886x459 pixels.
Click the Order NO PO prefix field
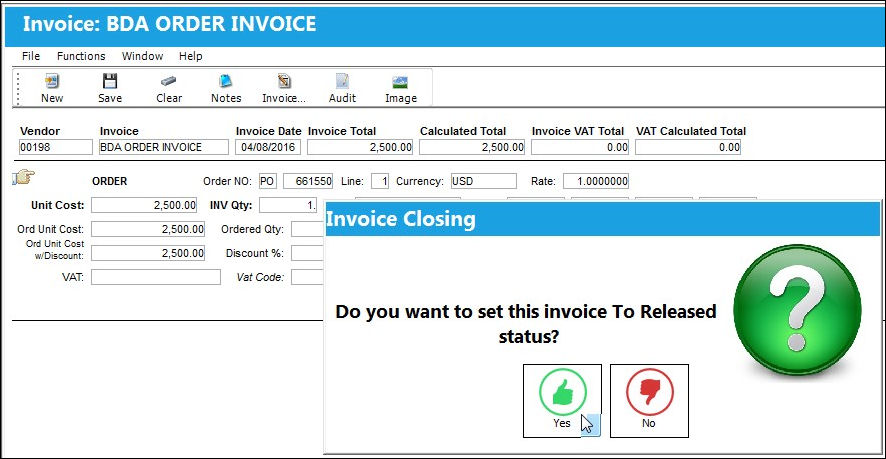pyautogui.click(x=267, y=181)
